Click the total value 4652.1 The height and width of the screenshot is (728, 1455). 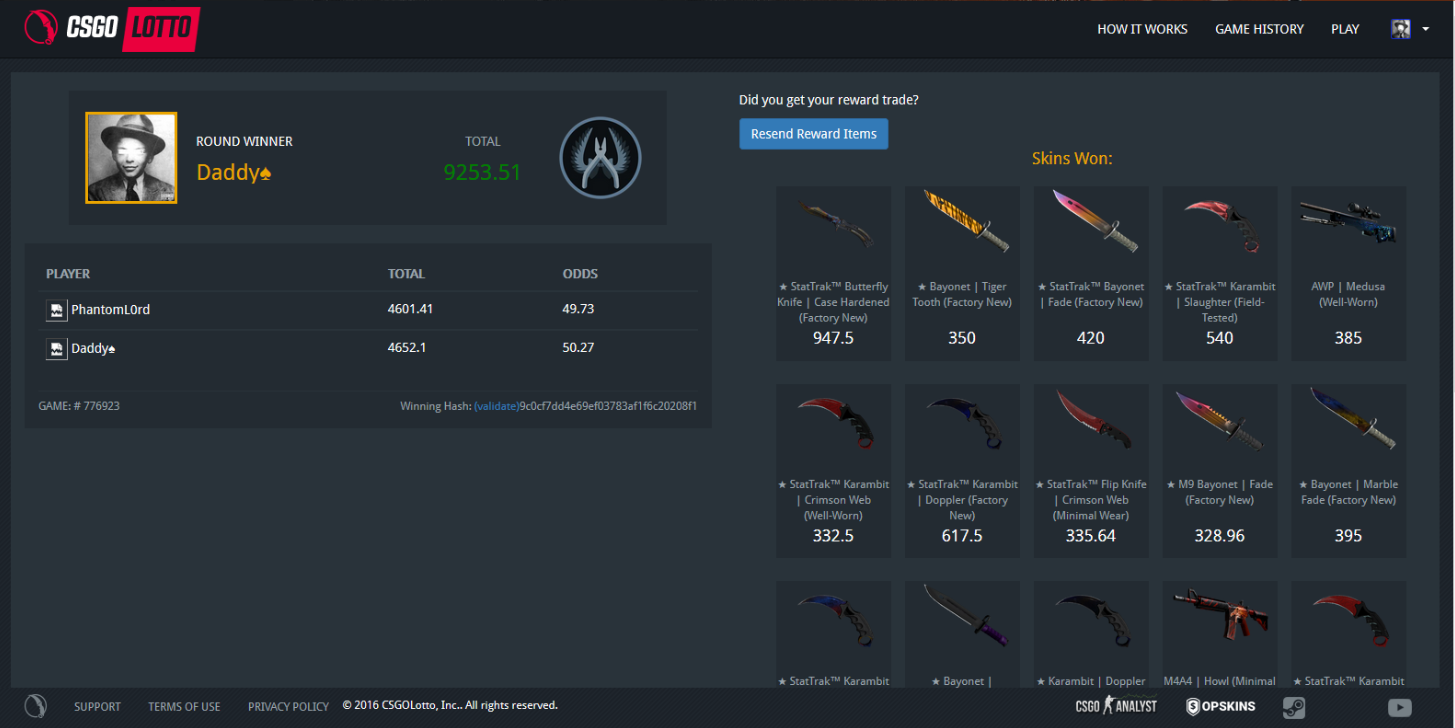click(405, 349)
